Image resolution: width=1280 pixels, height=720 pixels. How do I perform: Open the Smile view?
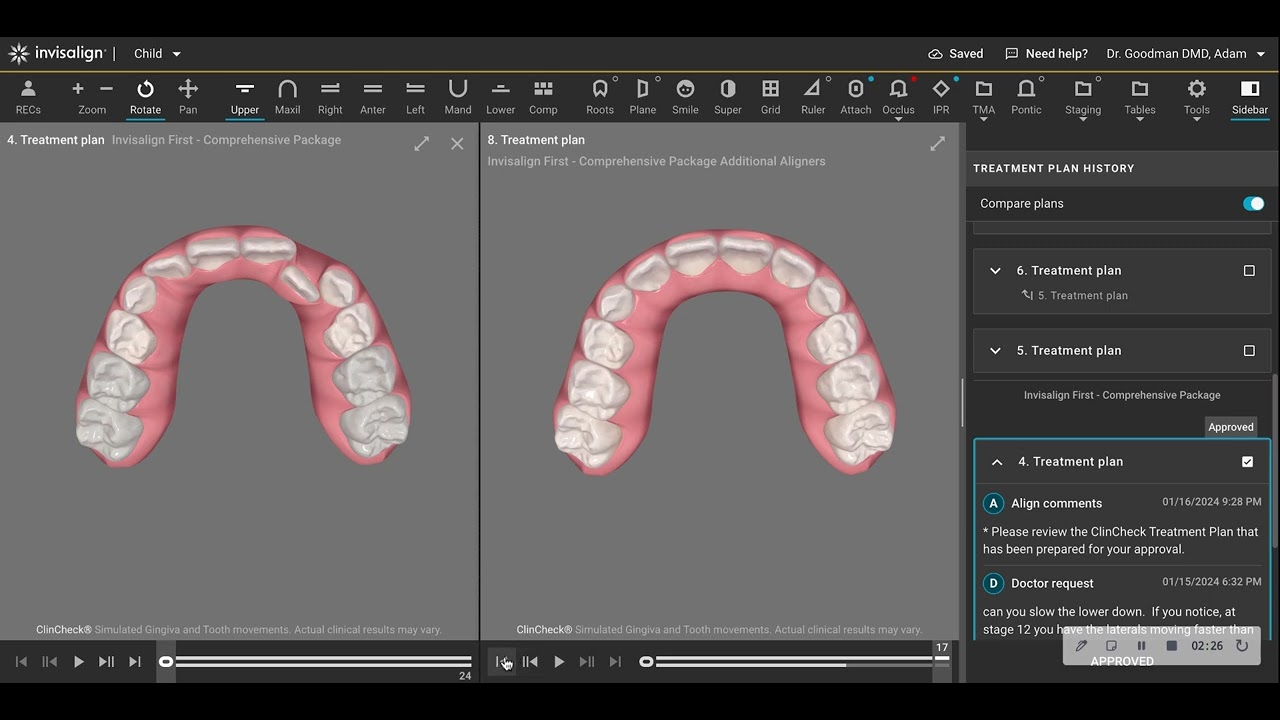point(685,97)
